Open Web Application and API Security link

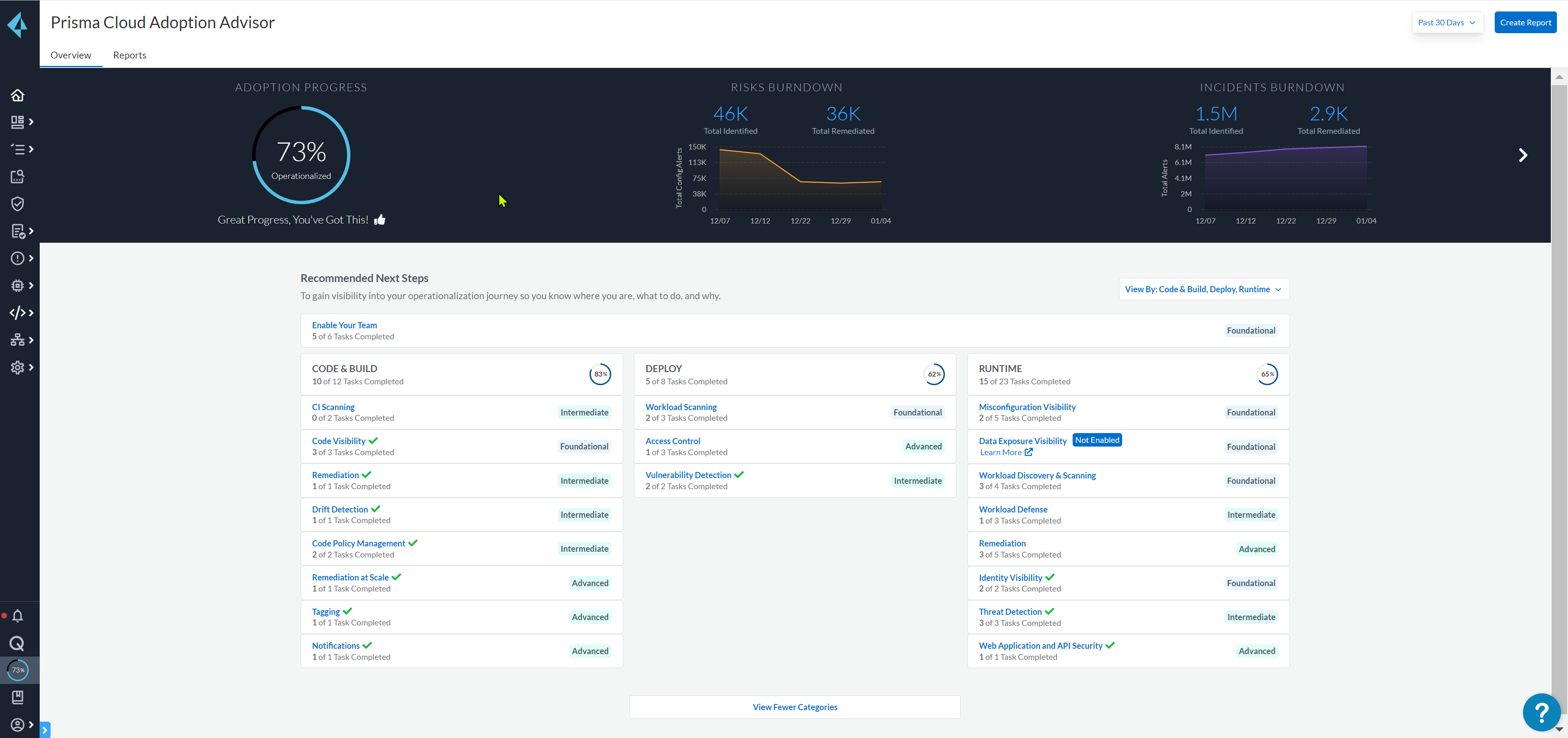coord(1040,645)
